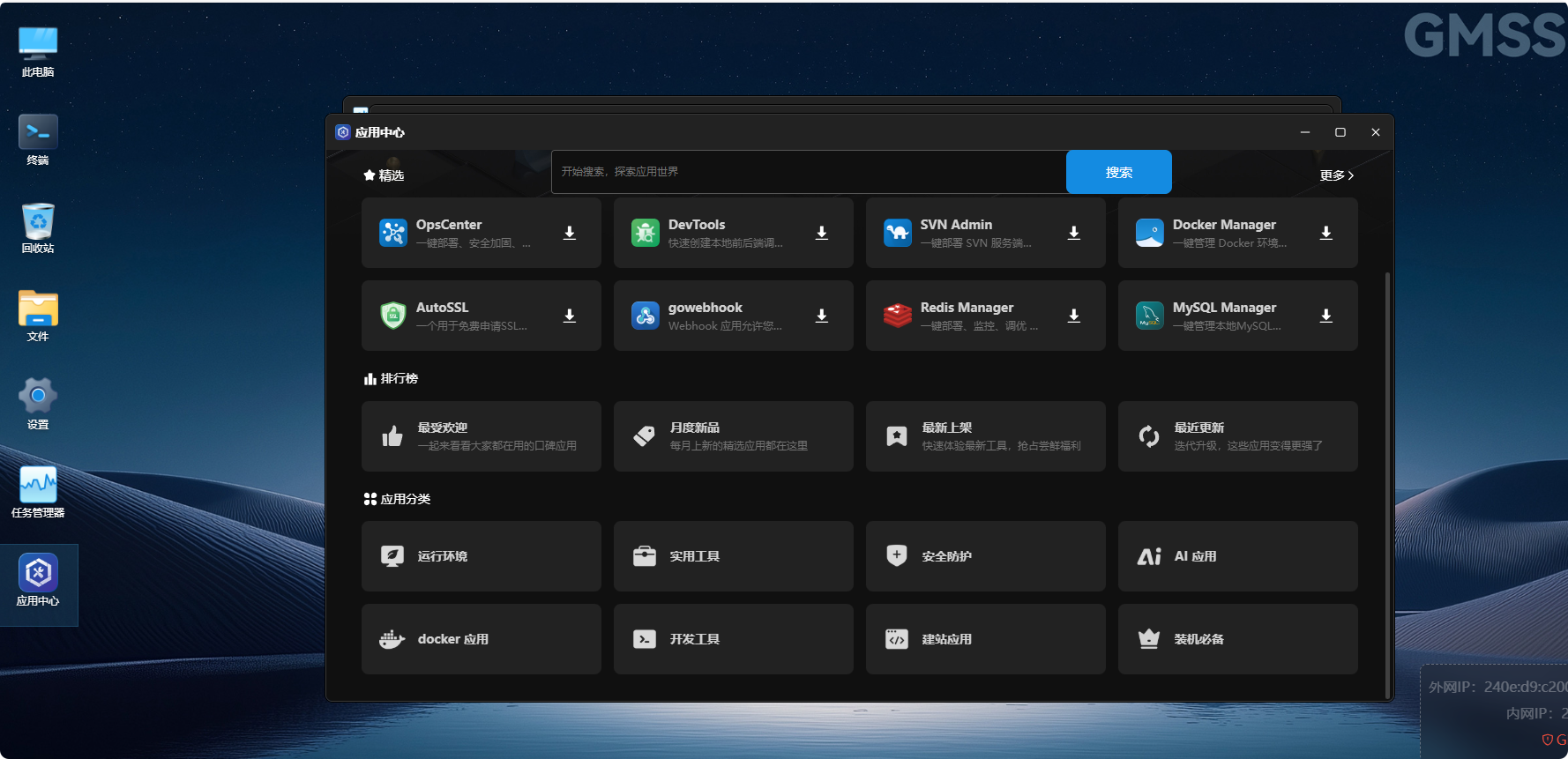The image size is (1568, 759).
Task: Click the blue 搜索 button
Action: tap(1118, 172)
